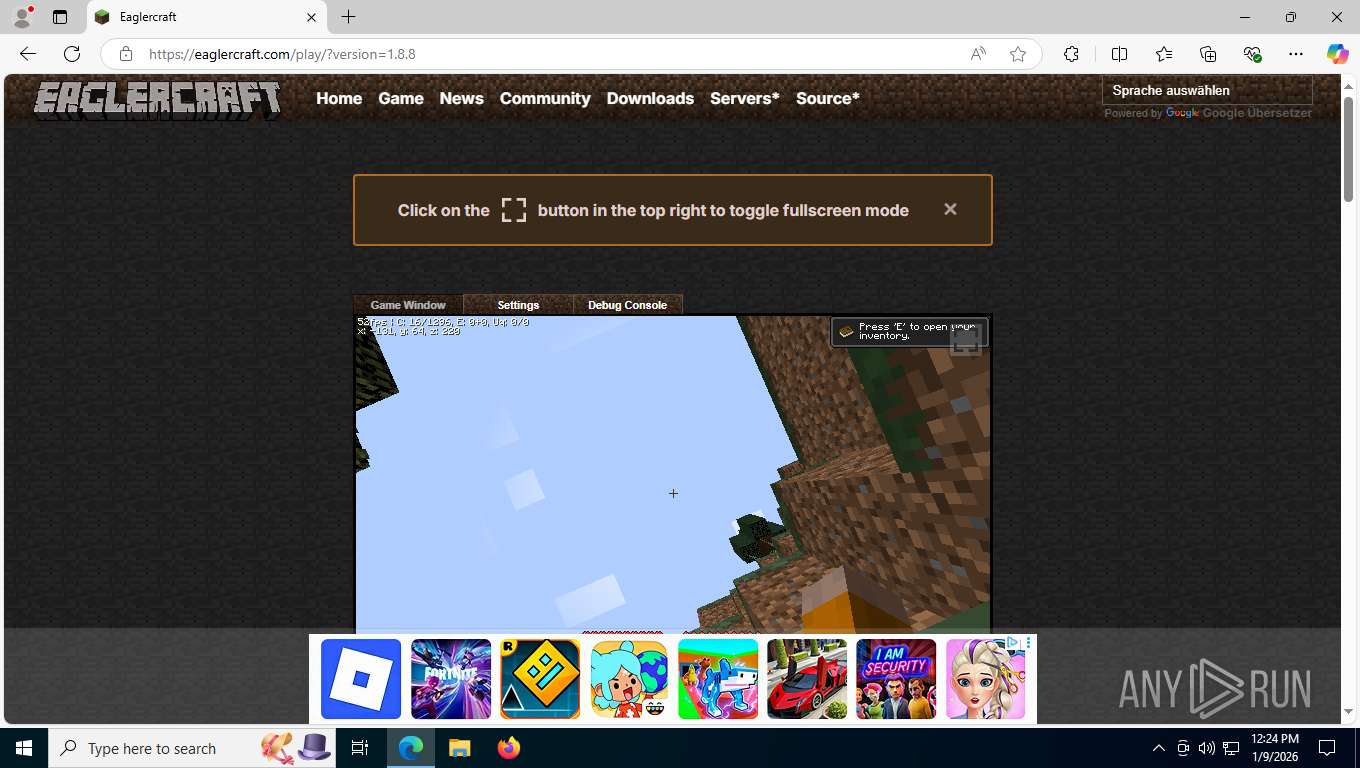This screenshot has height=768, width=1360.
Task: Click the browser back arrow
Action: click(x=28, y=54)
